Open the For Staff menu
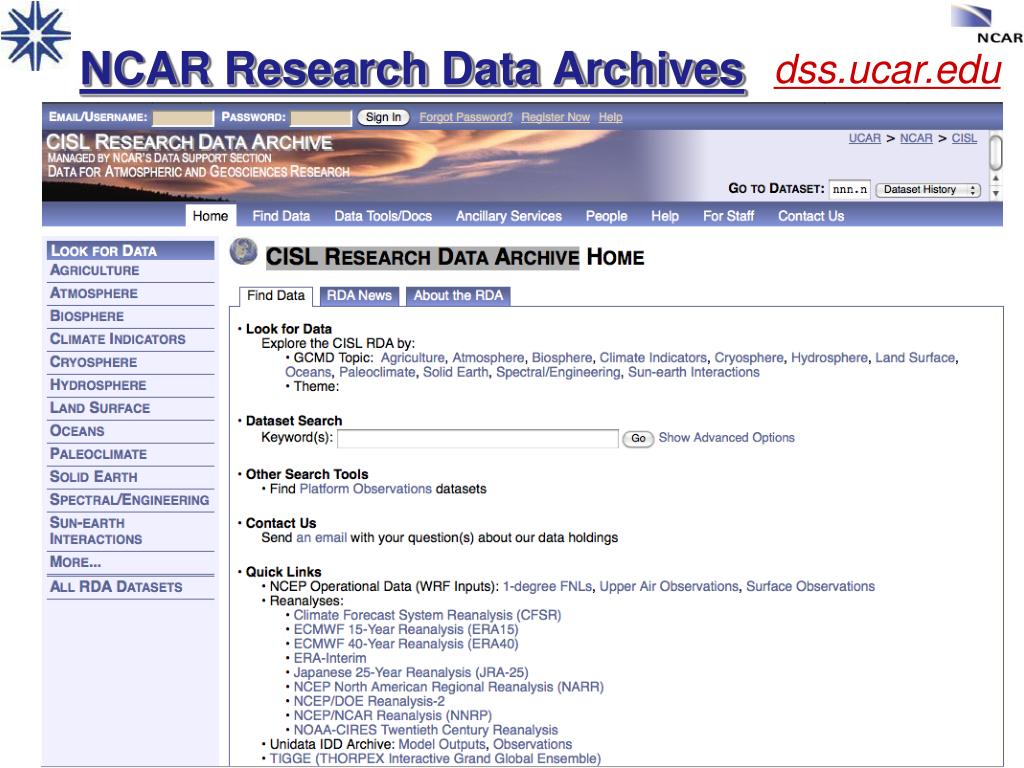This screenshot has width=1024, height=768. (x=728, y=216)
